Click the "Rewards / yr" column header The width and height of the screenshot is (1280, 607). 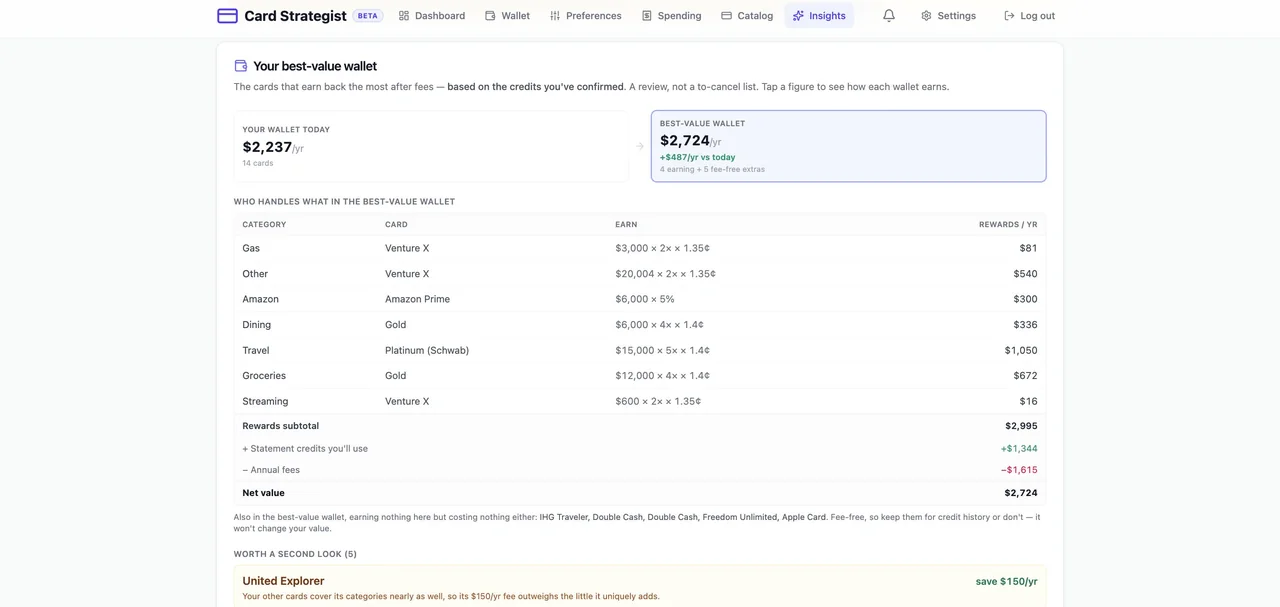coord(1008,225)
